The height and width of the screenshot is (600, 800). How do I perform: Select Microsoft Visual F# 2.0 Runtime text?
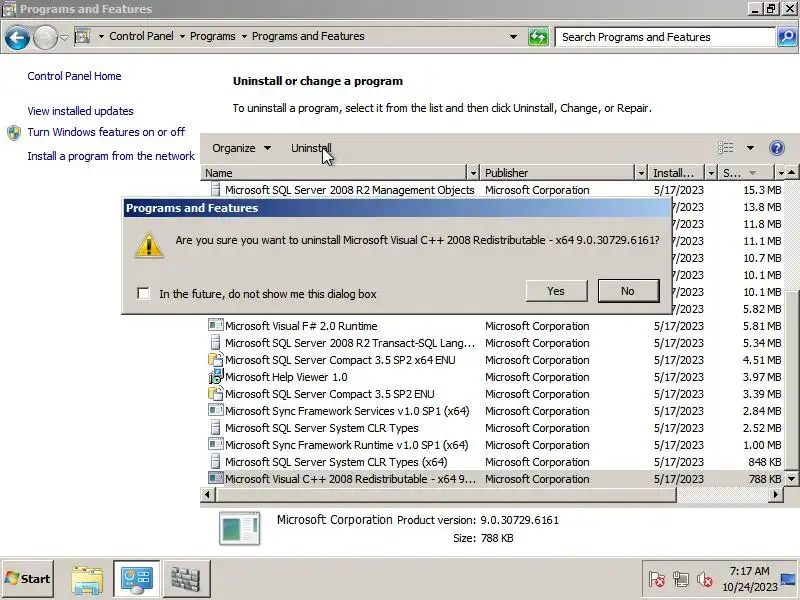coord(302,326)
